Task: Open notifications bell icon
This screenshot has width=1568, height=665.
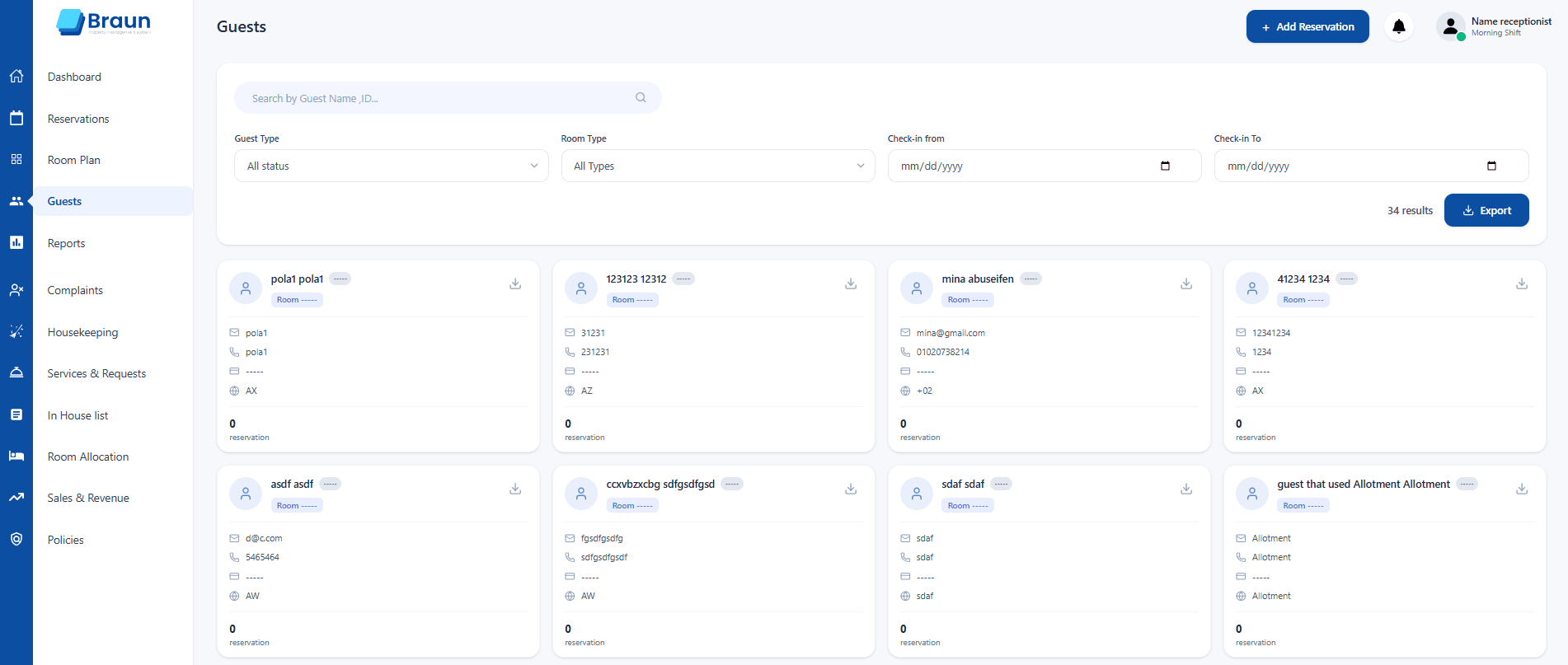Action: (1399, 26)
